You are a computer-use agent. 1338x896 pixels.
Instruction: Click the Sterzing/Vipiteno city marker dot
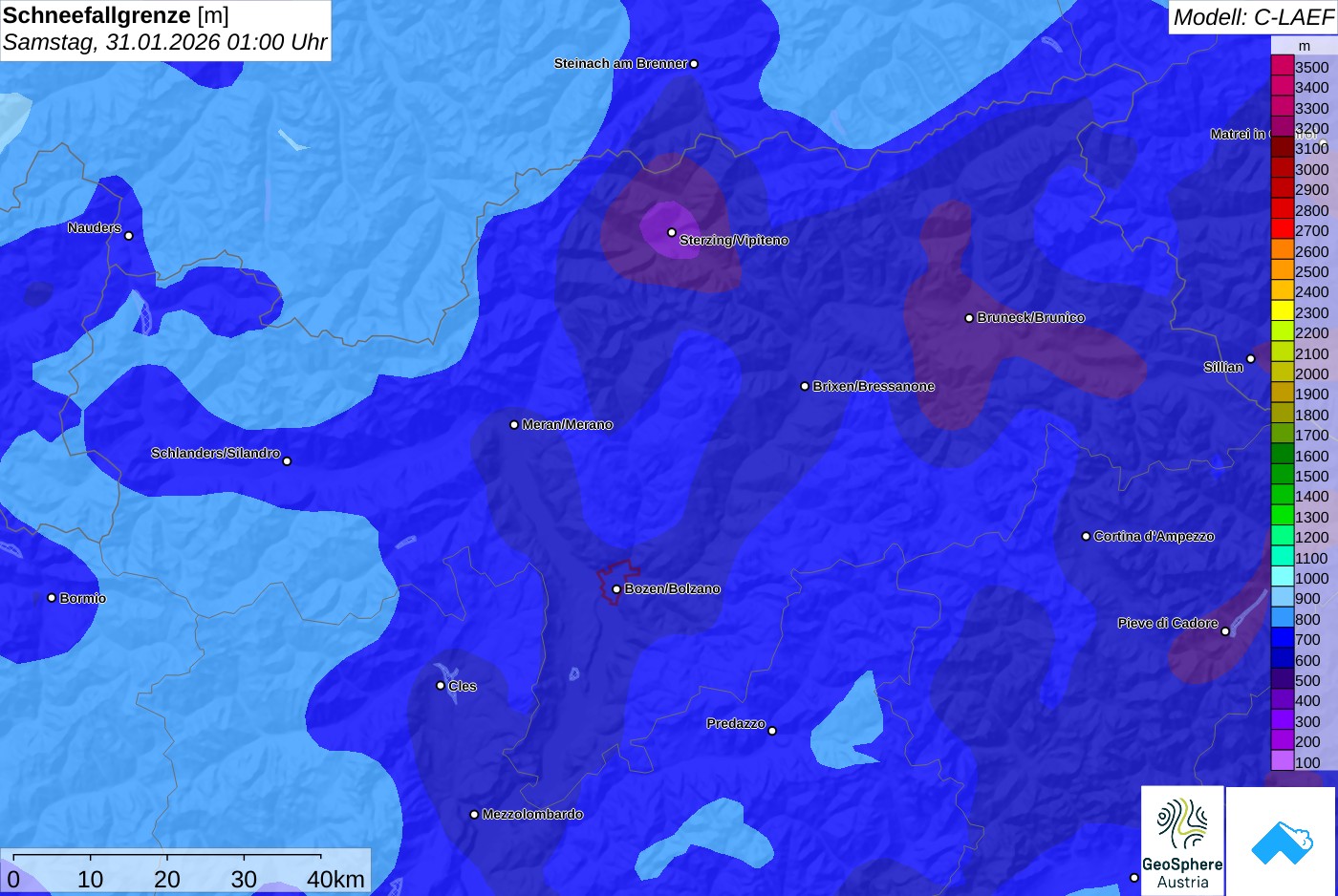(x=672, y=232)
